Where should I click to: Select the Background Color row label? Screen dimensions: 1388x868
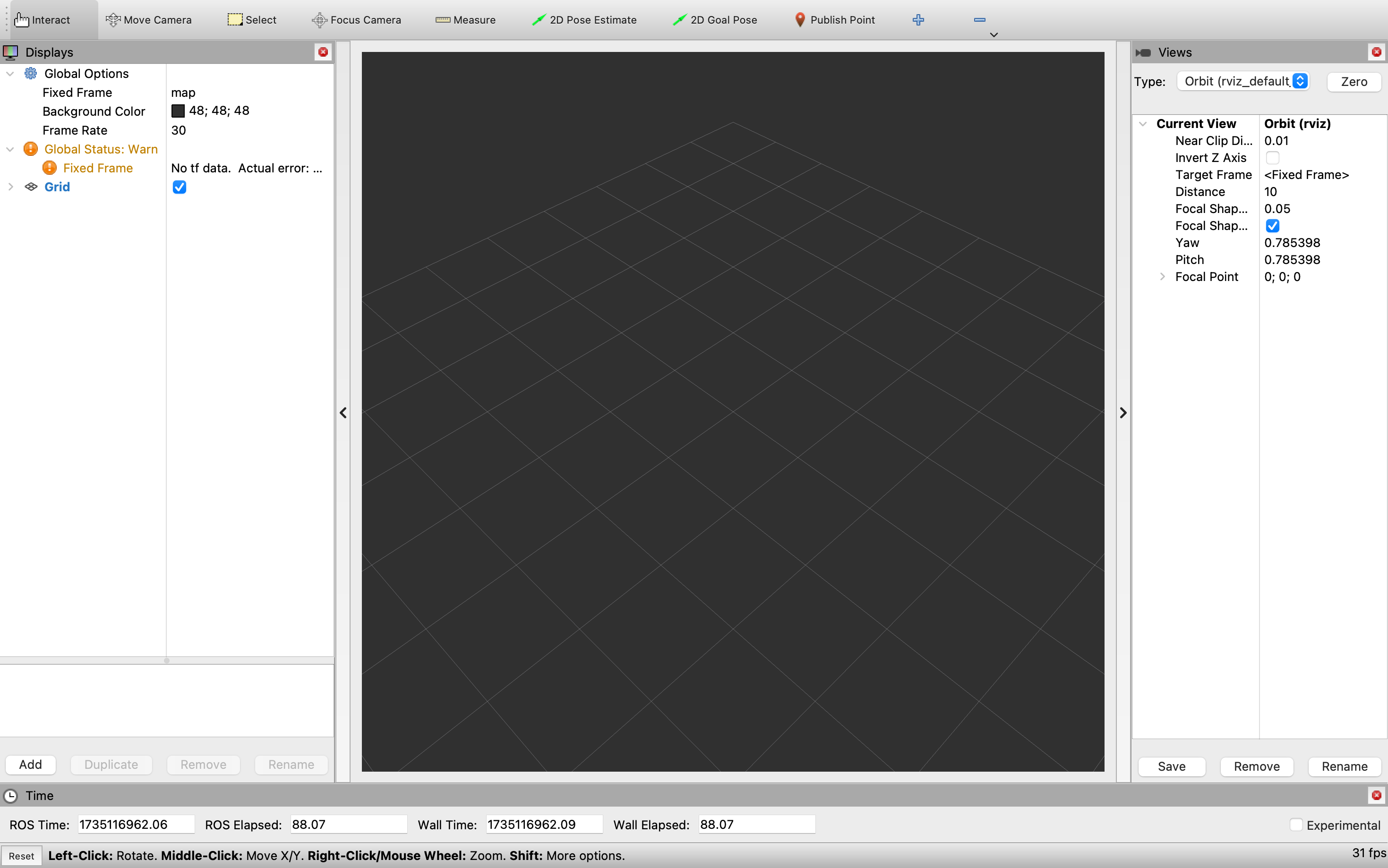pyautogui.click(x=94, y=111)
